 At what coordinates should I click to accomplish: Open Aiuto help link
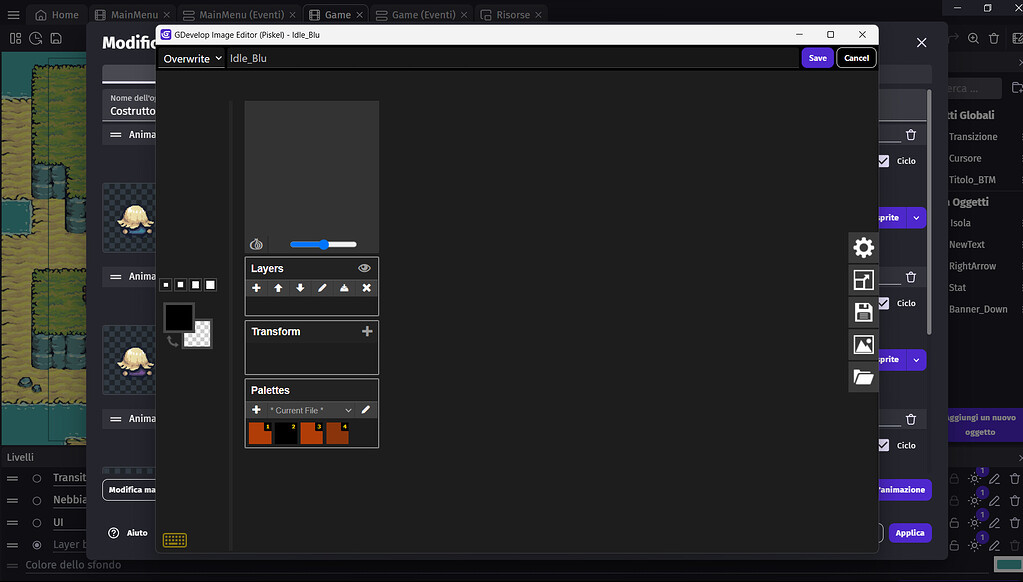pos(128,532)
